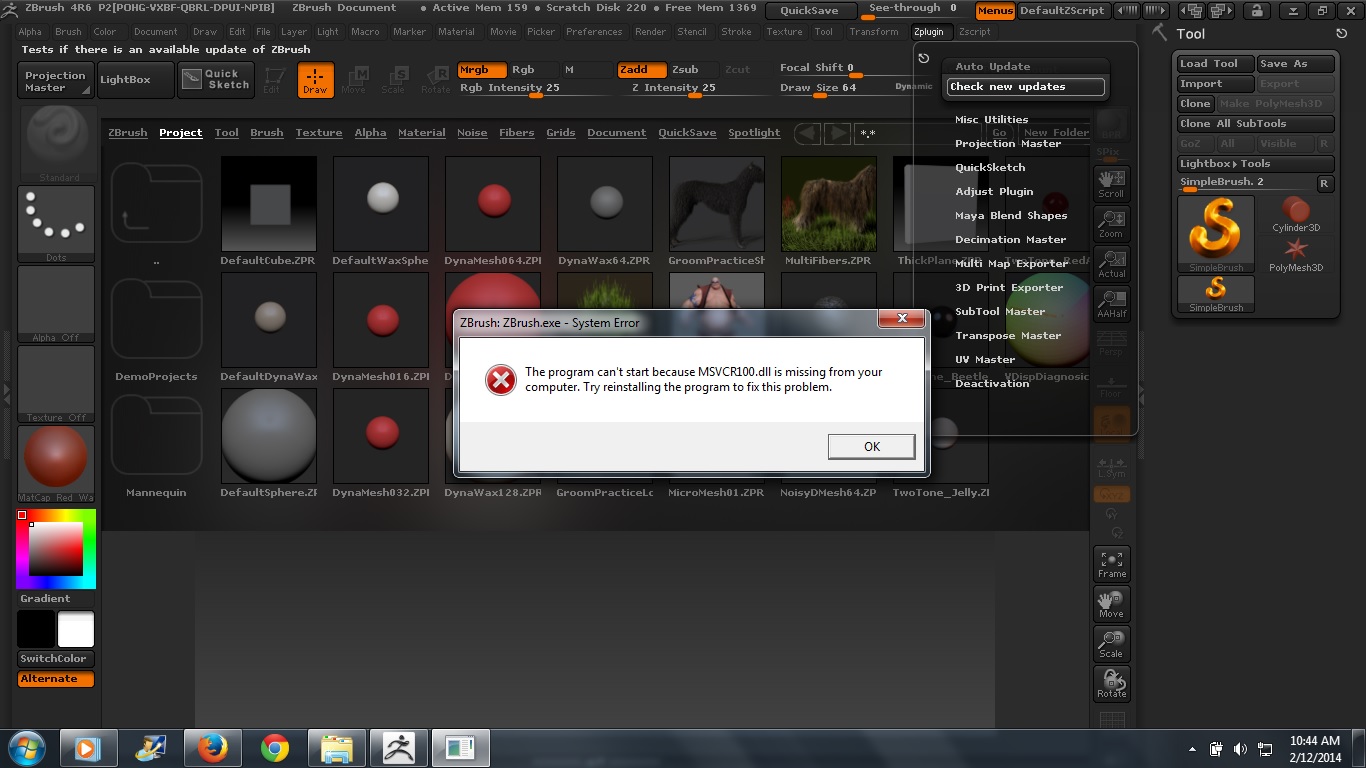
Task: Switch to the Tool tab in LightBox
Action: [x=227, y=133]
